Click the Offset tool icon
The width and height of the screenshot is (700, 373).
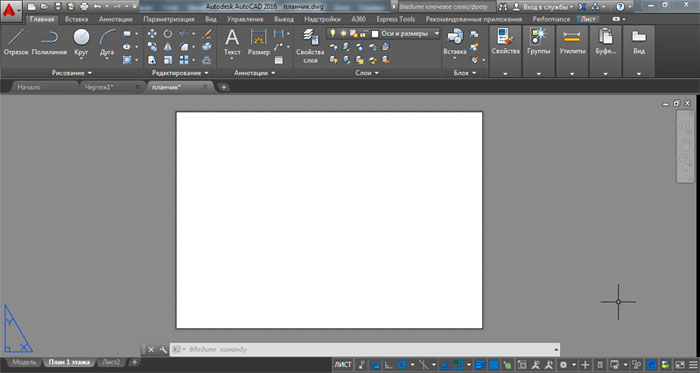pos(207,60)
